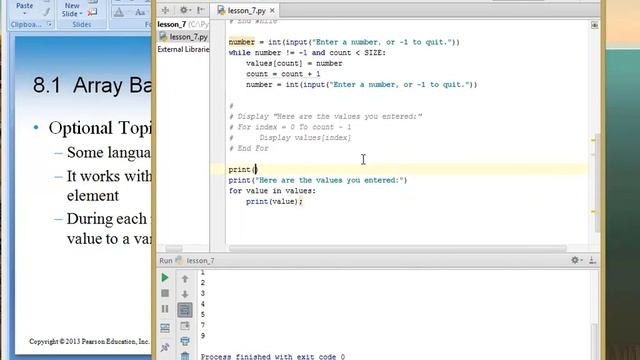Hide the Project tool window icon

tap(200, 10)
